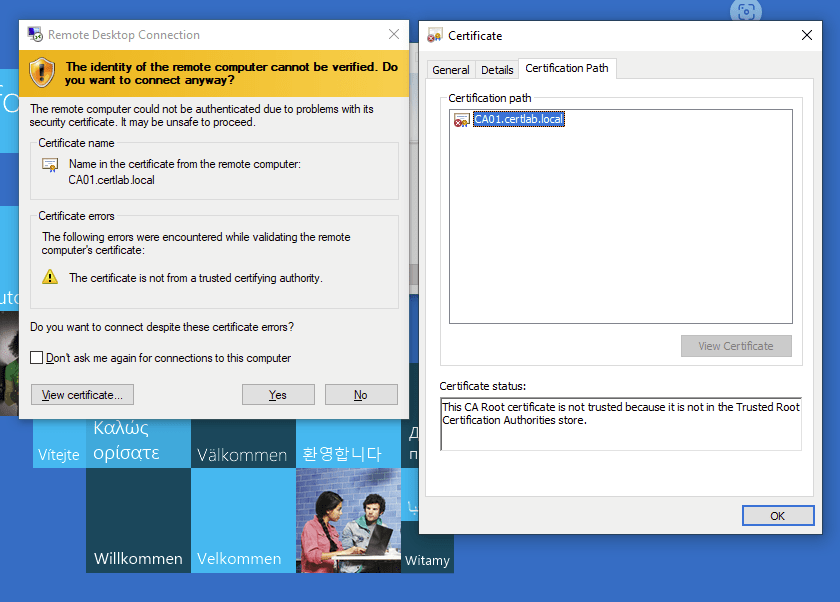Click Yes to connect anyway

click(278, 395)
